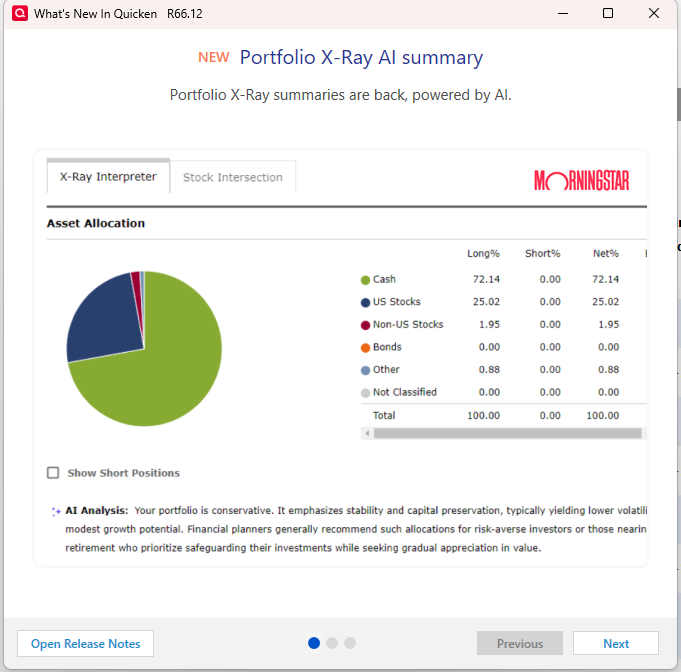Click the Long% column header
The width and height of the screenshot is (681, 672).
coord(483,253)
